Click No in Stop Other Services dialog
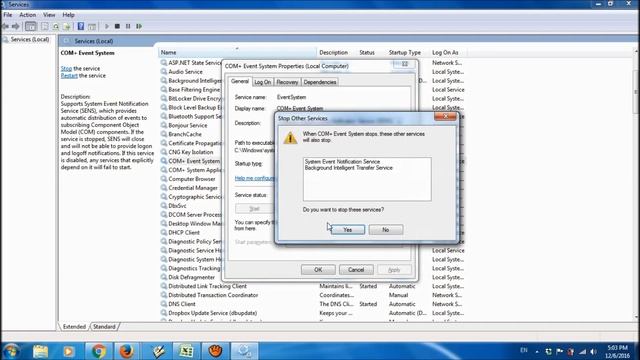 (386, 230)
